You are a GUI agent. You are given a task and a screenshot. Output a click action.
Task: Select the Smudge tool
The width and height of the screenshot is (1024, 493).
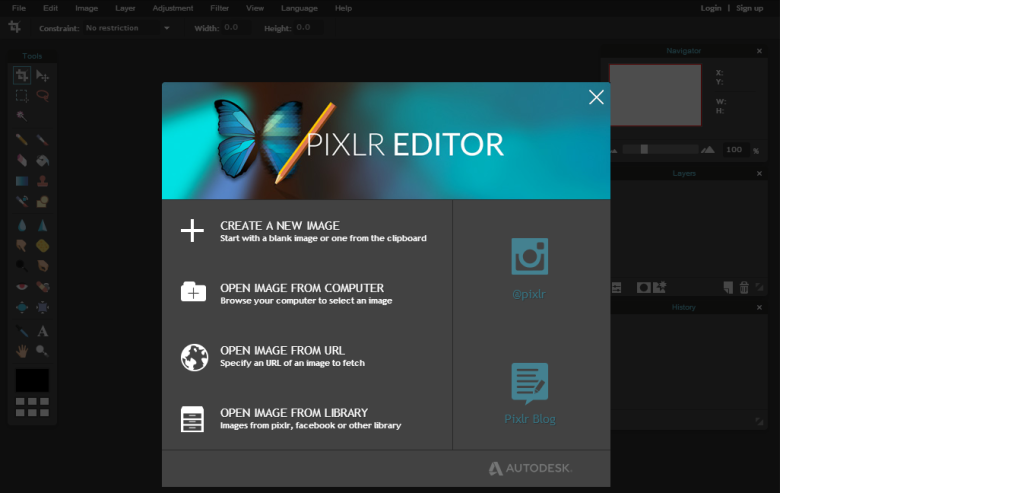(22, 246)
